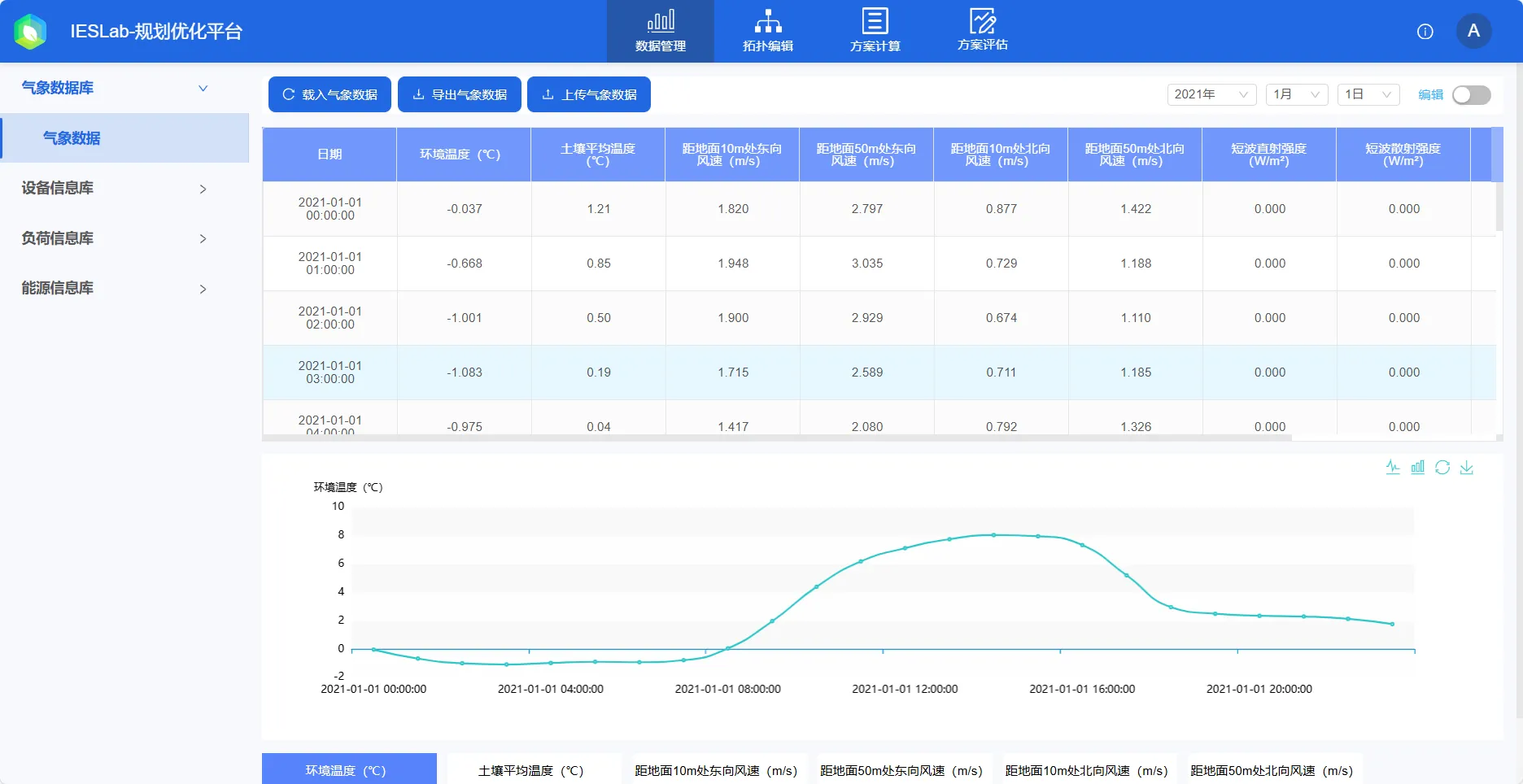Click the IESLab logo icon
The image size is (1523, 784).
coord(30,32)
